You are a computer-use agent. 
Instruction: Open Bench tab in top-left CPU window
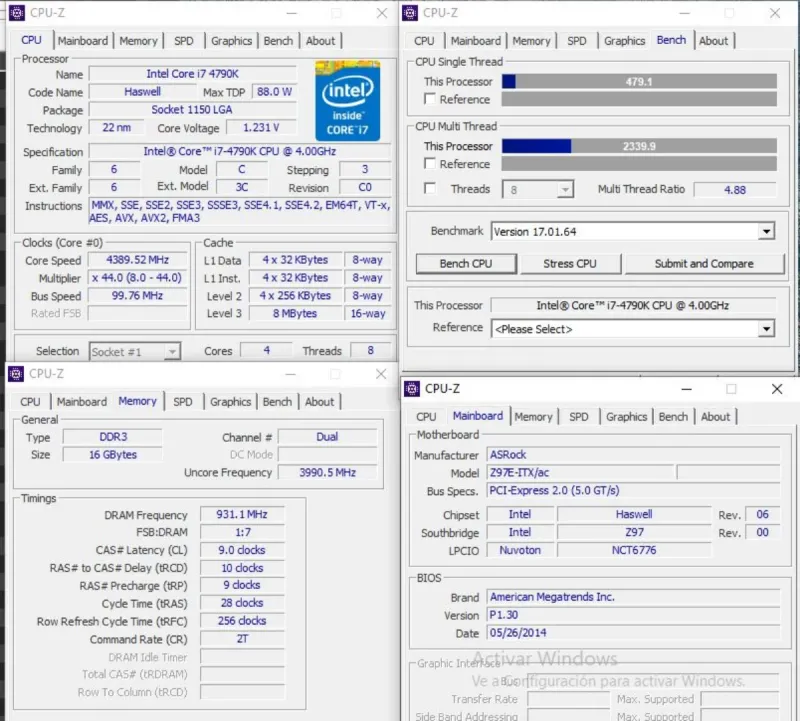(278, 41)
